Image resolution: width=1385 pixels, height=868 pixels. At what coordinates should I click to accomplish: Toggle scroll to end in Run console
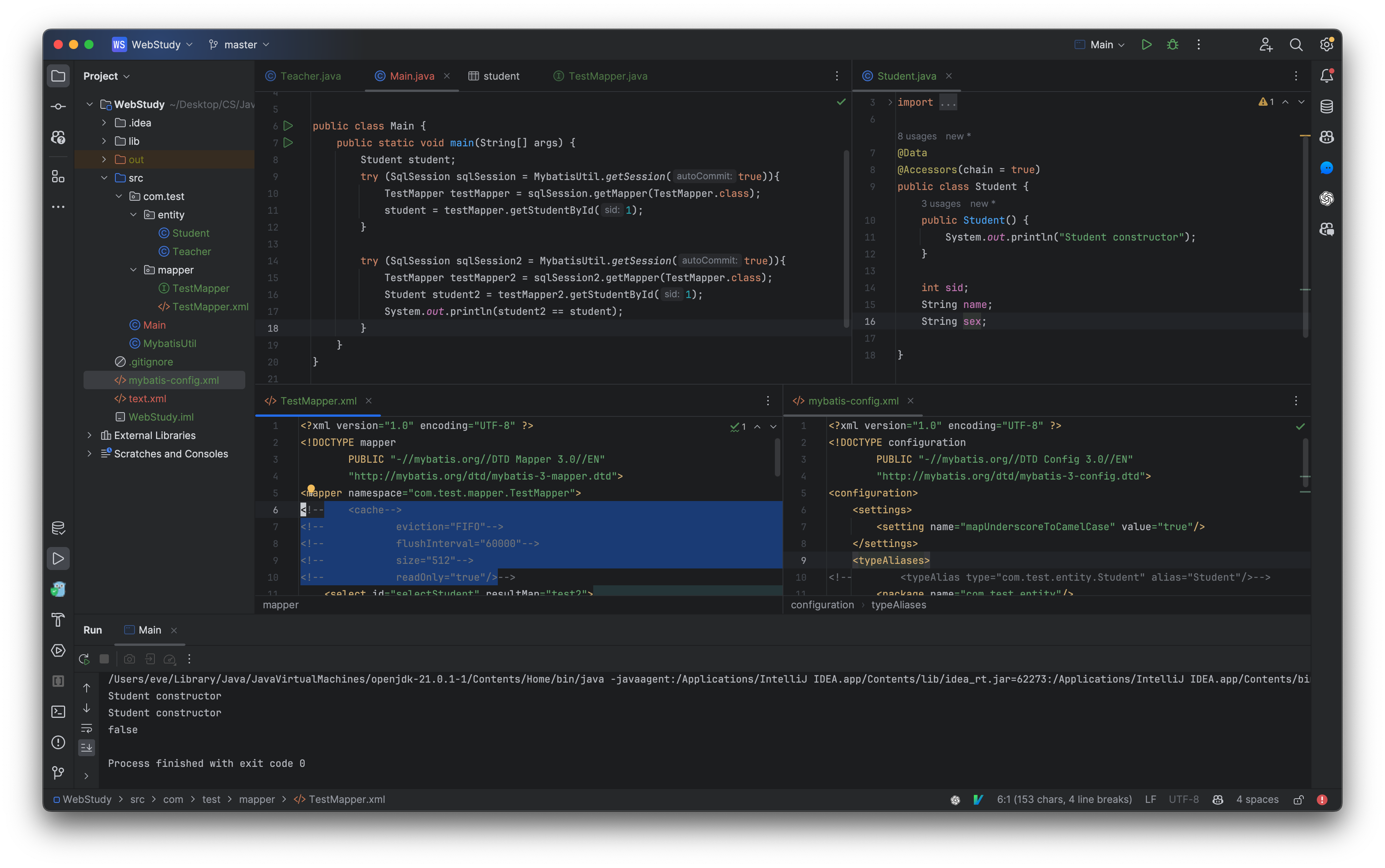click(x=87, y=747)
